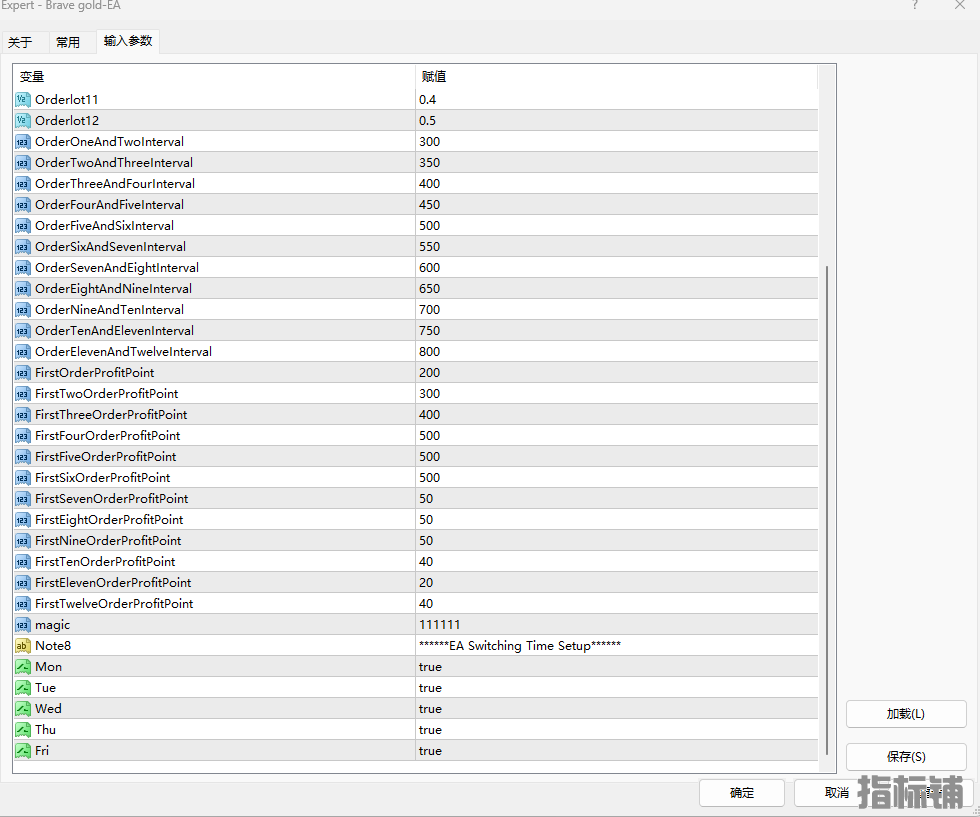Click the Thu variable name
This screenshot has height=817, width=980.
pos(46,729)
